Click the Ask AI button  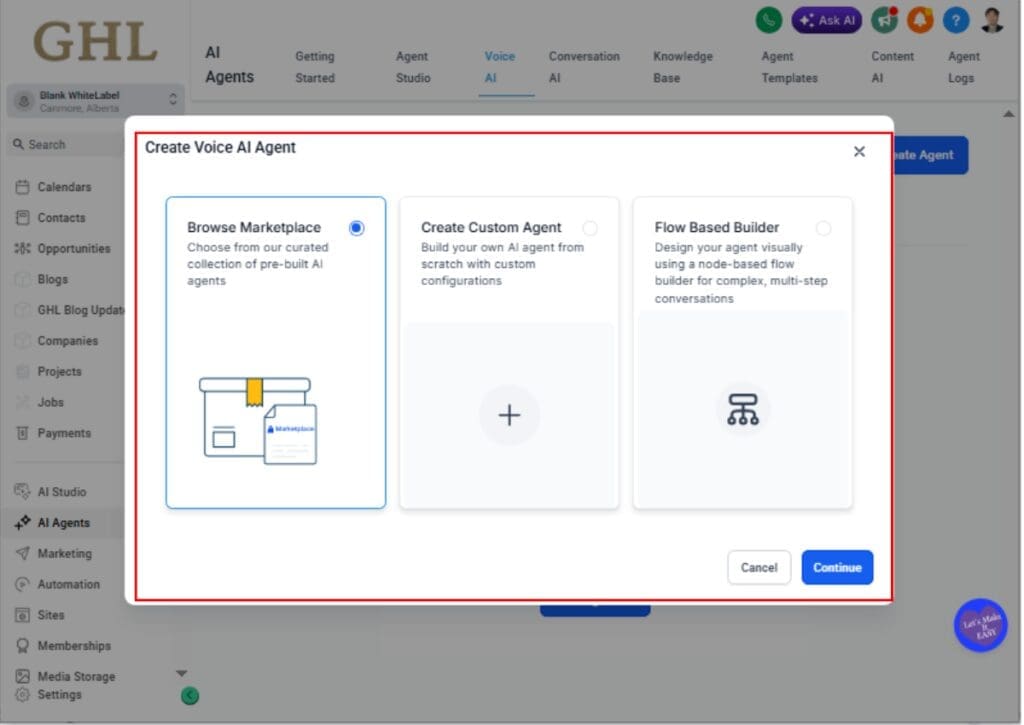pyautogui.click(x=827, y=20)
